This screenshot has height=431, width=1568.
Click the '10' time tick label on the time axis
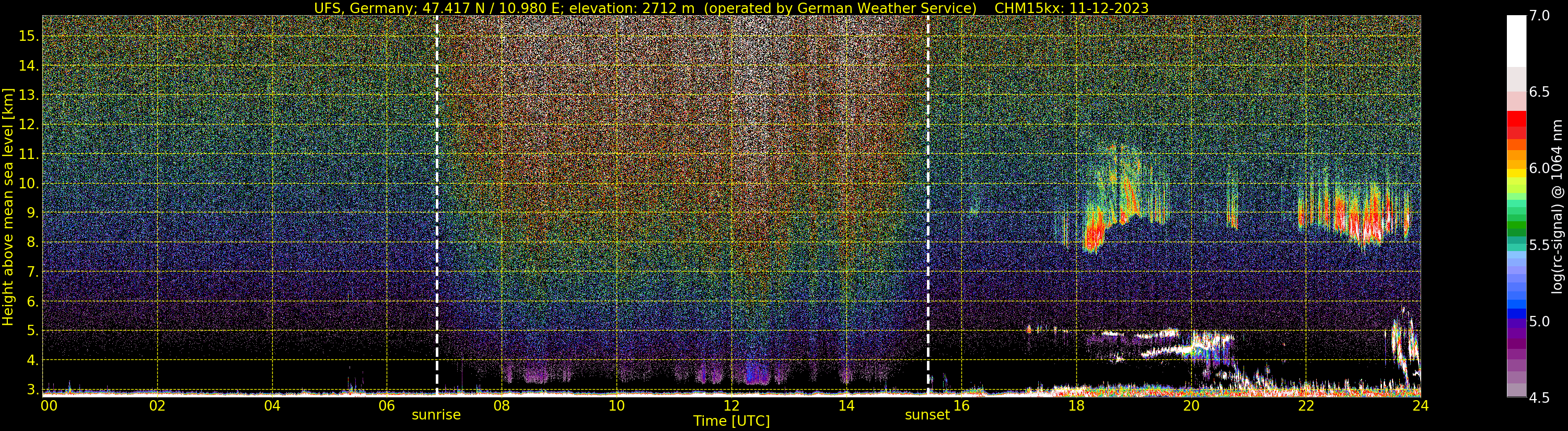617,405
